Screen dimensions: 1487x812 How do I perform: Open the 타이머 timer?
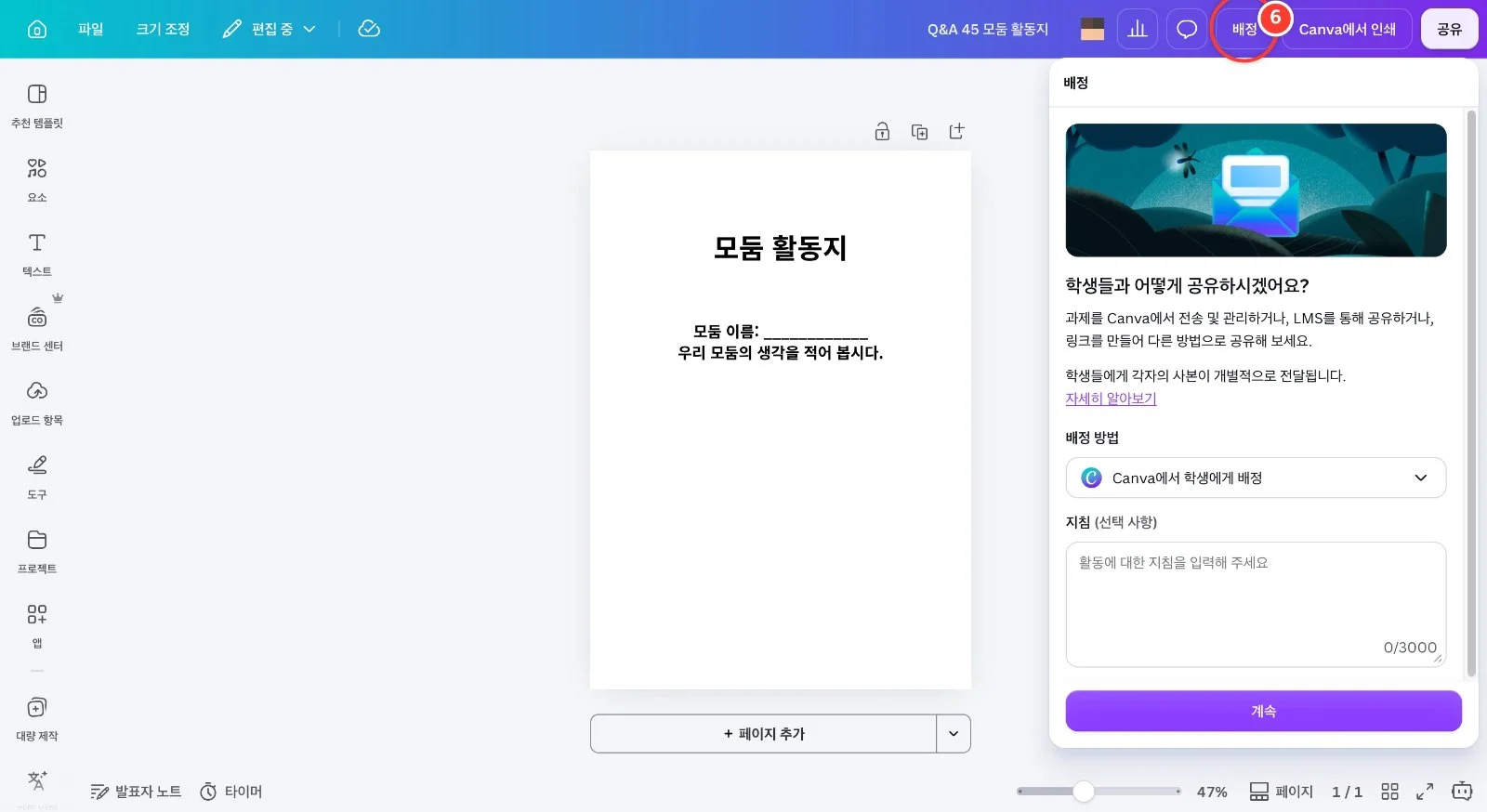(x=231, y=792)
